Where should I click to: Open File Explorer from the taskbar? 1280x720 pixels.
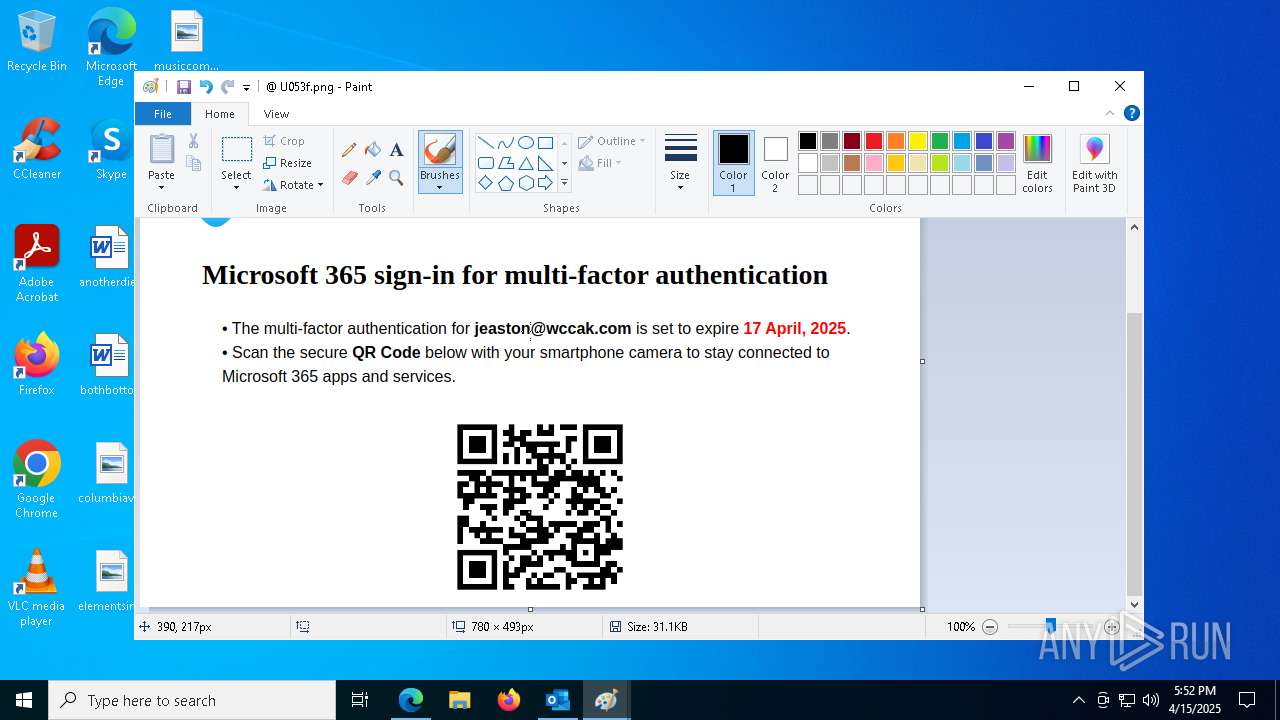tap(459, 700)
